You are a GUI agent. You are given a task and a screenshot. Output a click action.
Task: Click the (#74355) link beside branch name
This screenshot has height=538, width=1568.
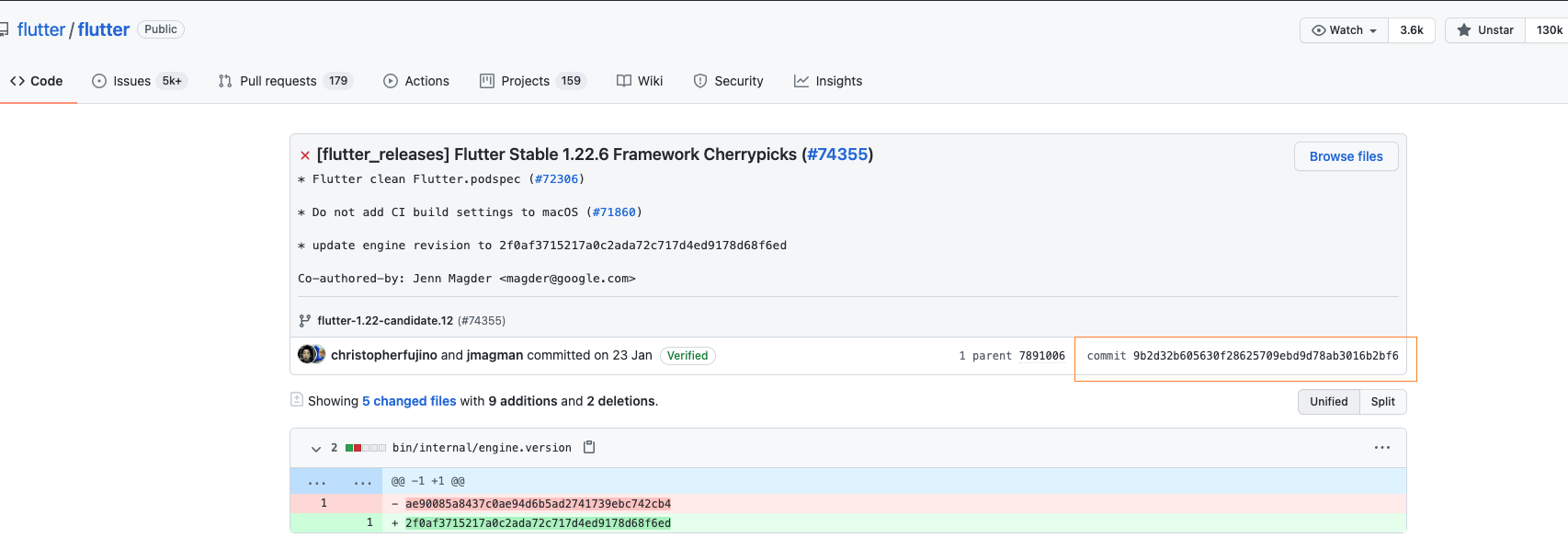point(482,321)
